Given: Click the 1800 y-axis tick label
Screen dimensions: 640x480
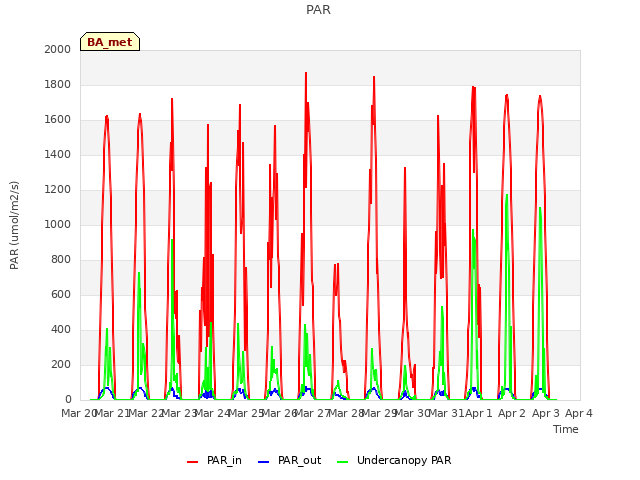Looking at the screenshot, I should click(58, 84).
